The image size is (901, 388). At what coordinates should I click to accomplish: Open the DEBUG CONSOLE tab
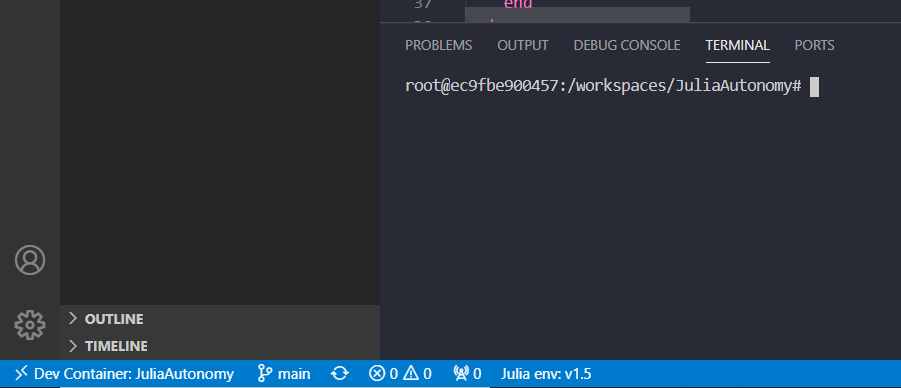pyautogui.click(x=627, y=45)
